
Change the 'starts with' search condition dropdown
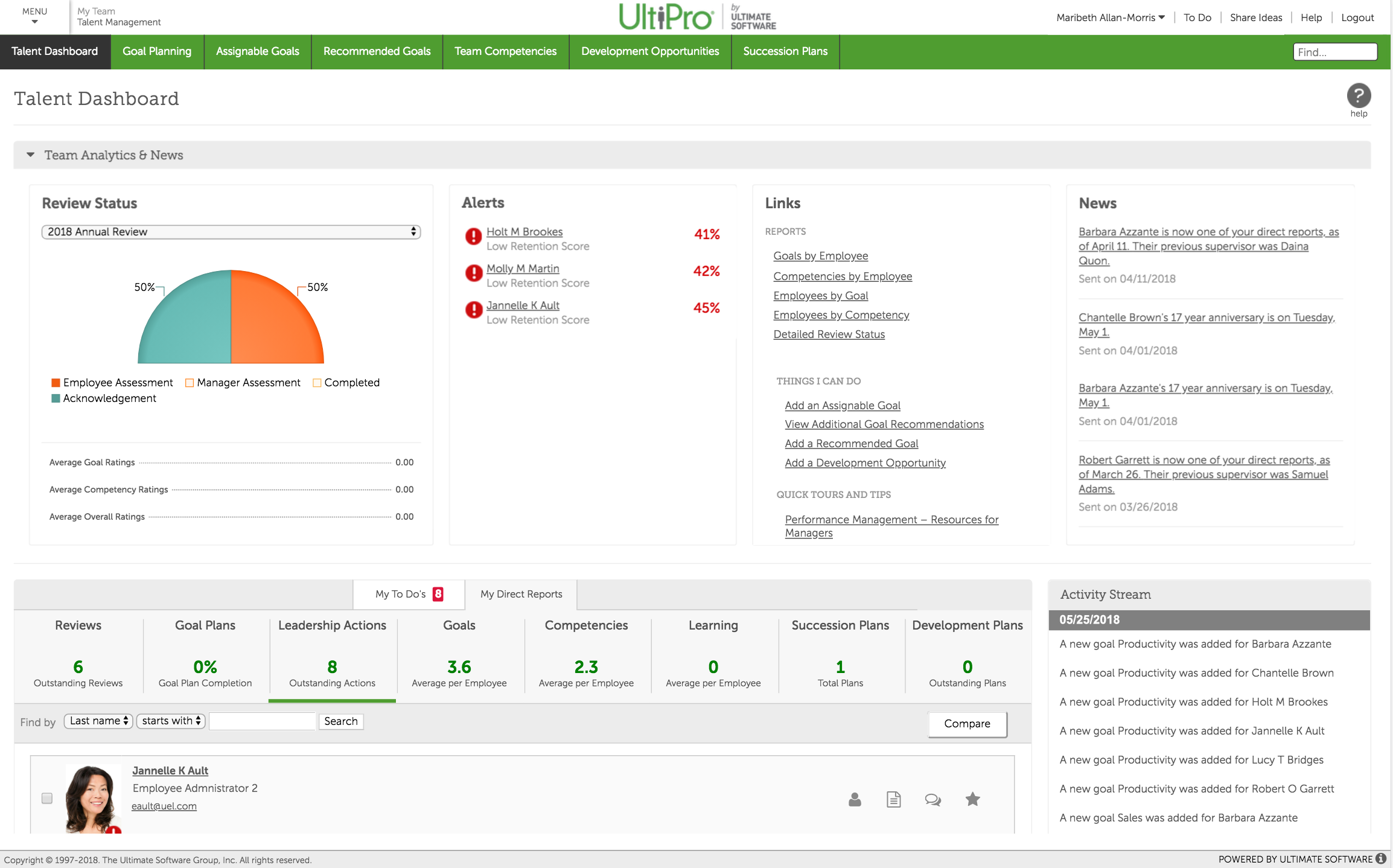click(170, 720)
